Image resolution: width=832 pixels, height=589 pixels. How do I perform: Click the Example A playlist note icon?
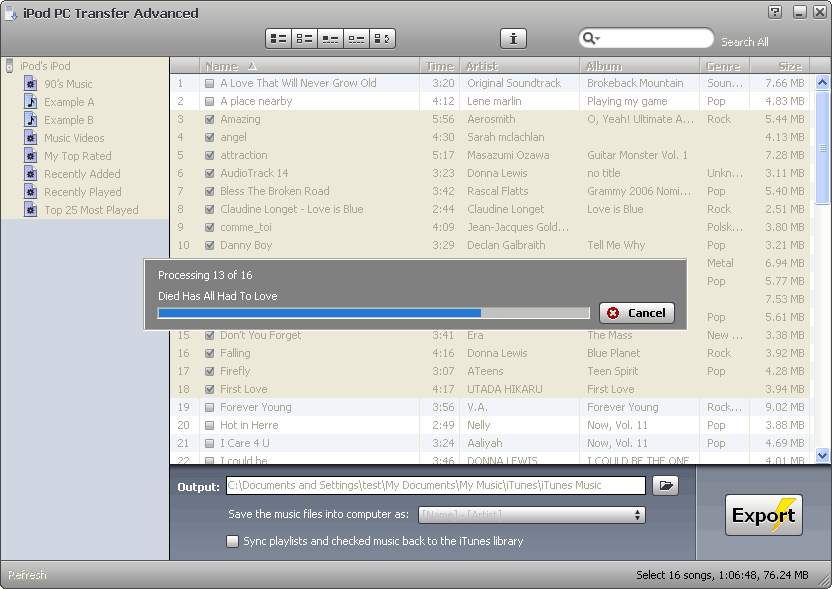31,102
